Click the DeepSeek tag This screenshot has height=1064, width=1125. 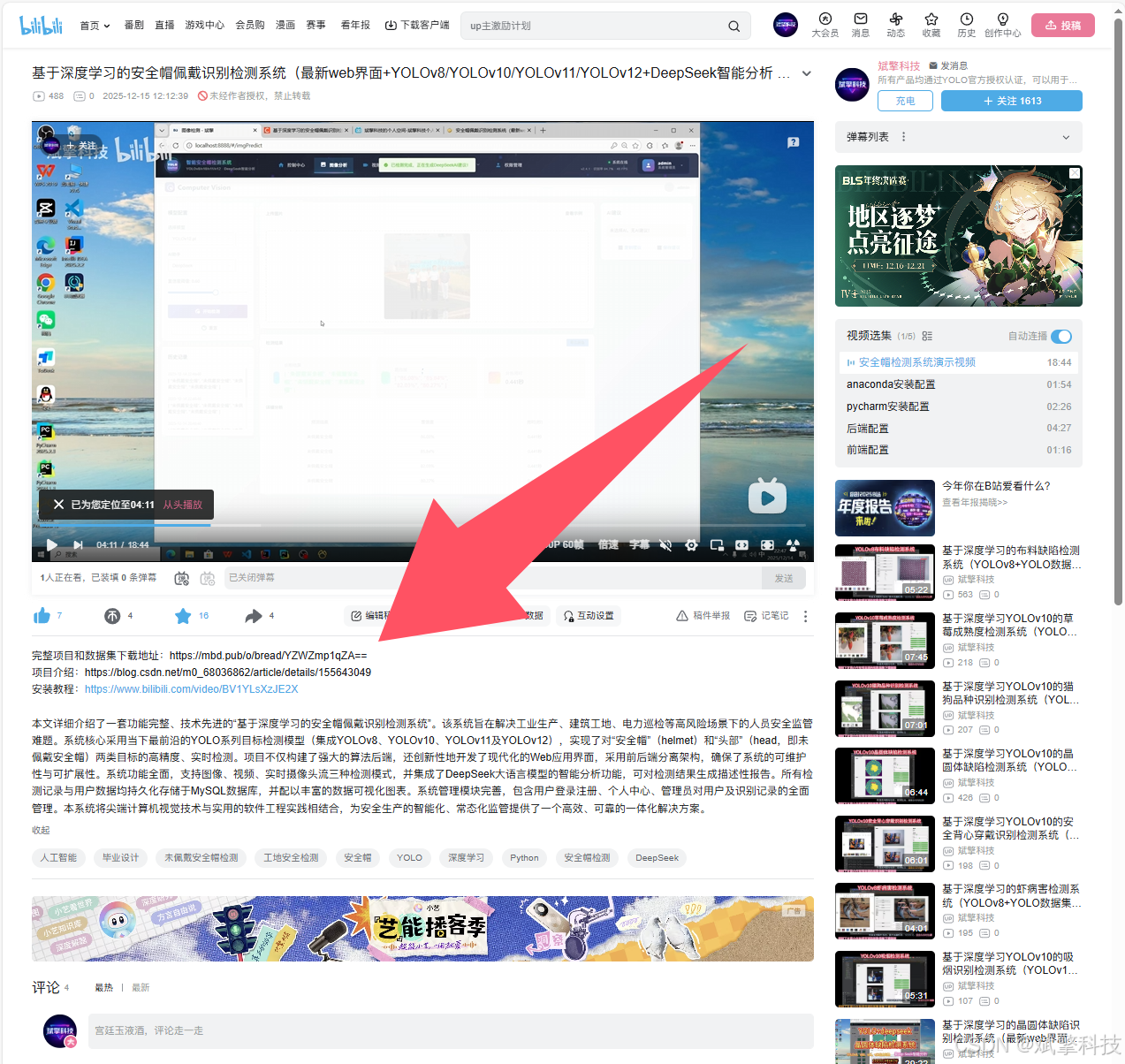click(658, 858)
